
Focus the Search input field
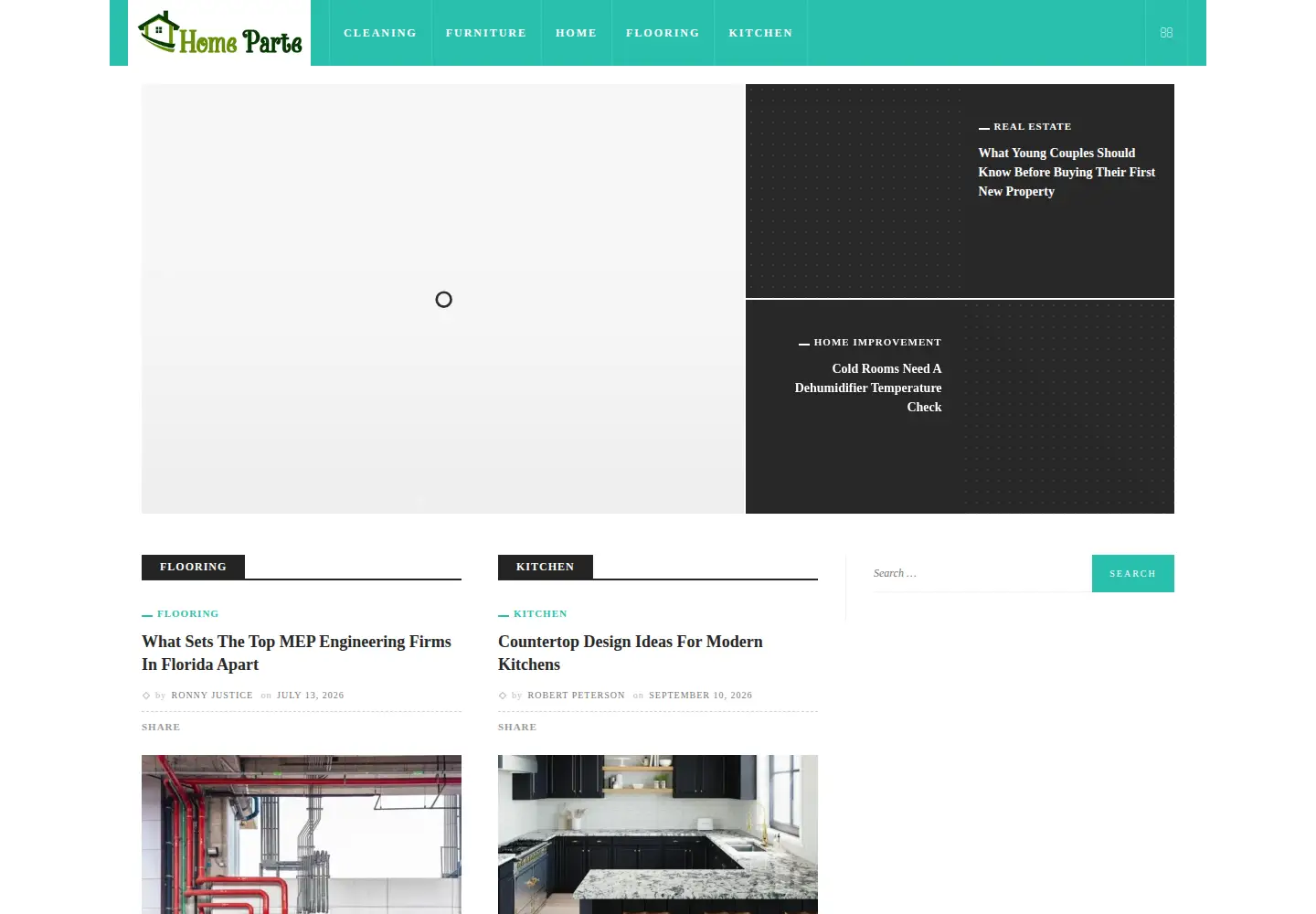coord(982,573)
